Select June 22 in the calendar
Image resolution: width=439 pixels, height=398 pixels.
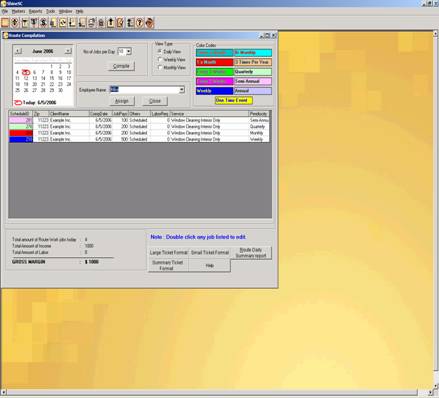52,84
